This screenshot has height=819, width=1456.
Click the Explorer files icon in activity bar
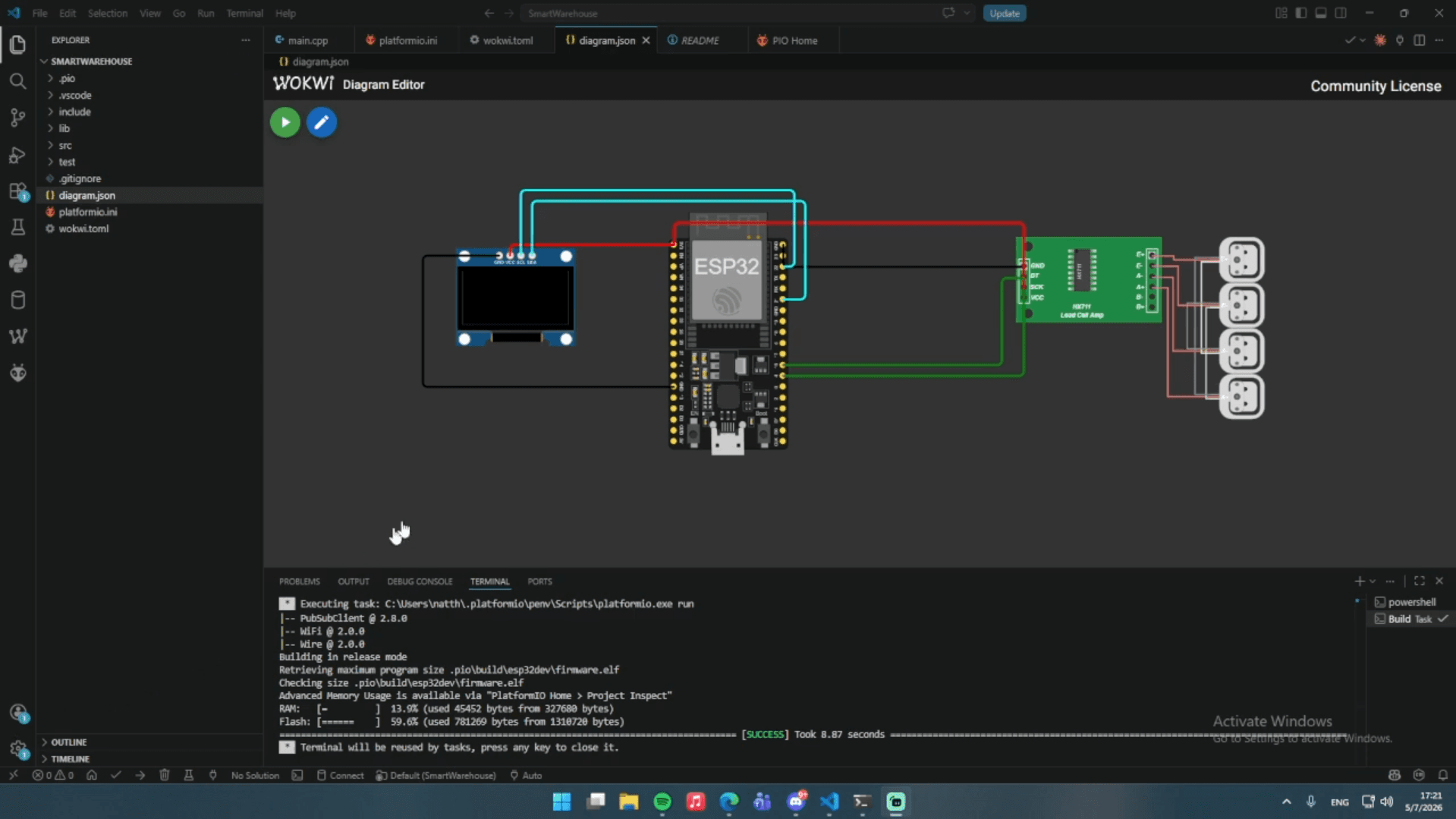[17, 44]
